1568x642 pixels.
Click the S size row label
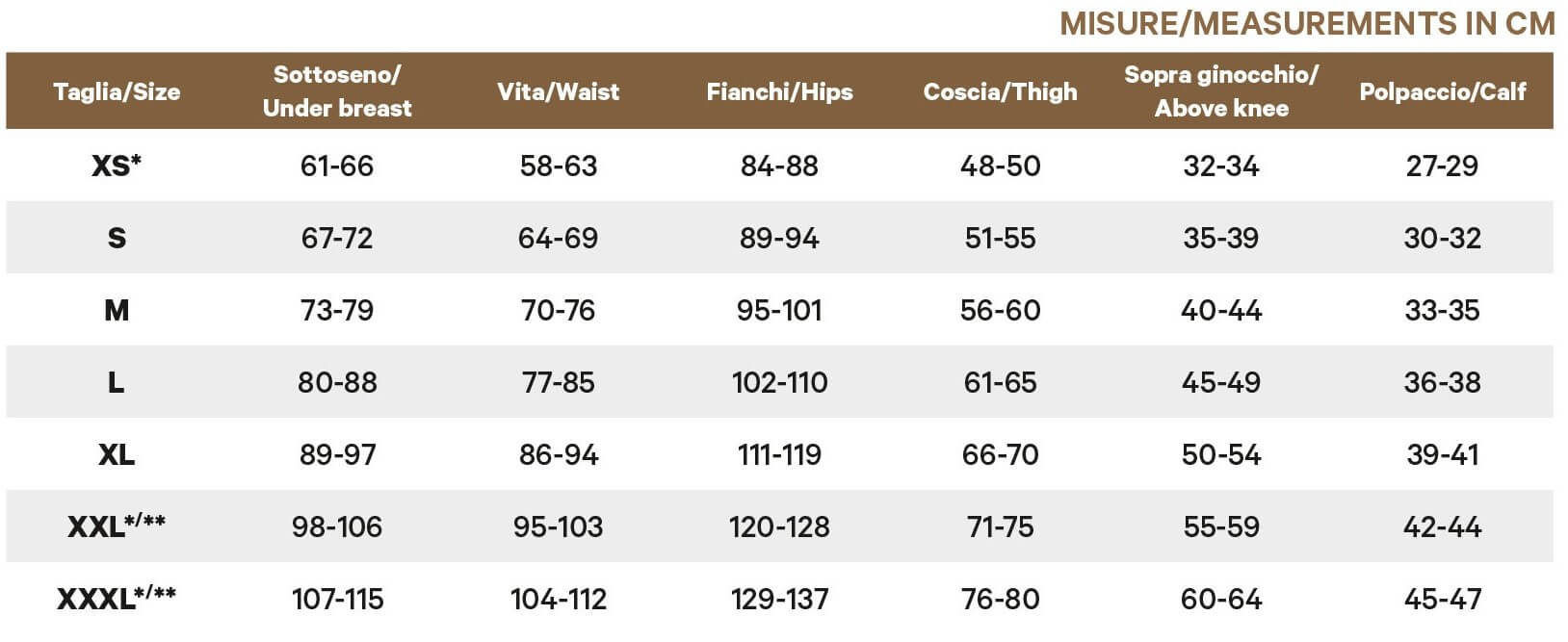click(x=117, y=238)
